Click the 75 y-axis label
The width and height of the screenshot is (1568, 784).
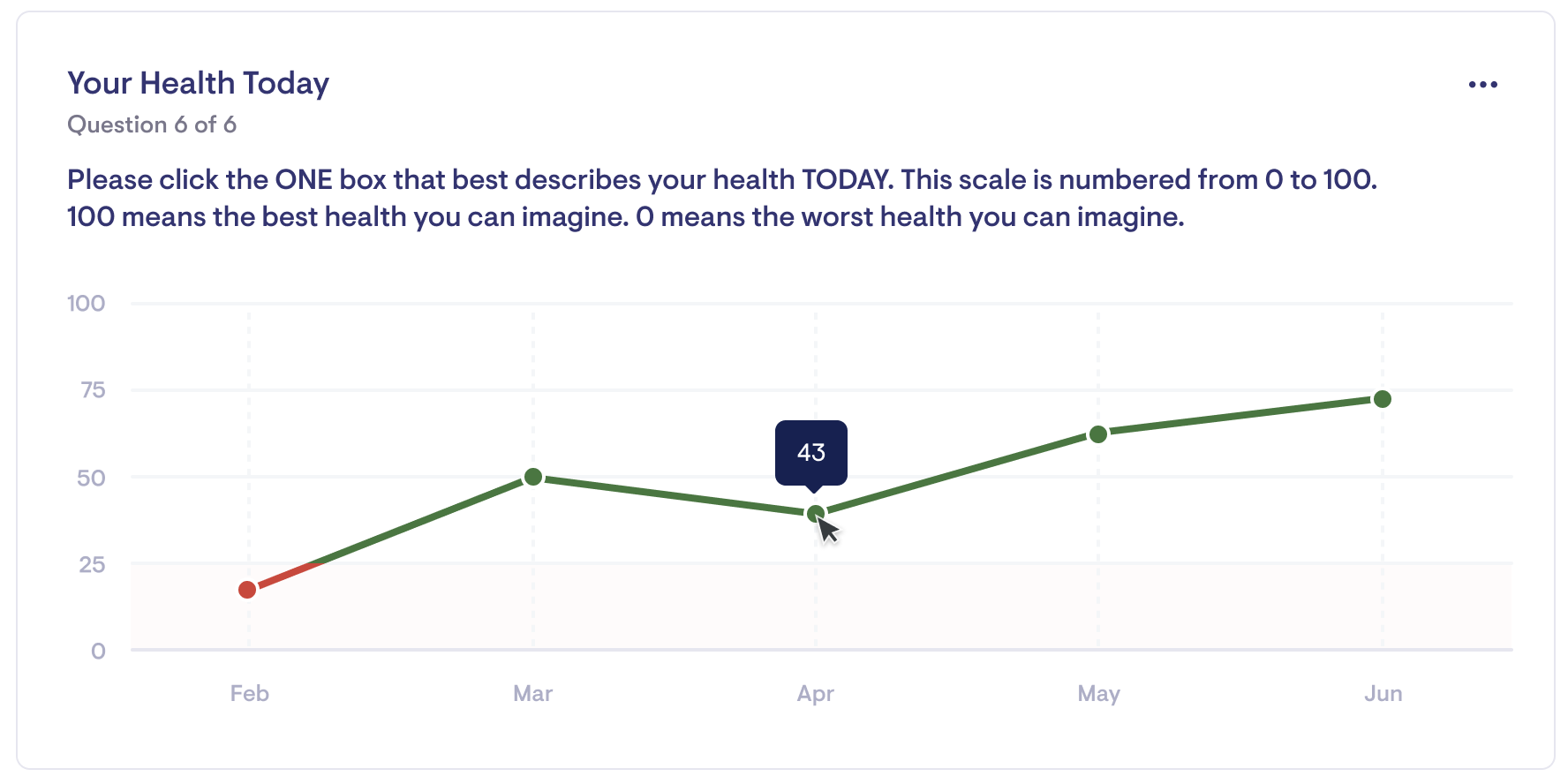point(92,390)
